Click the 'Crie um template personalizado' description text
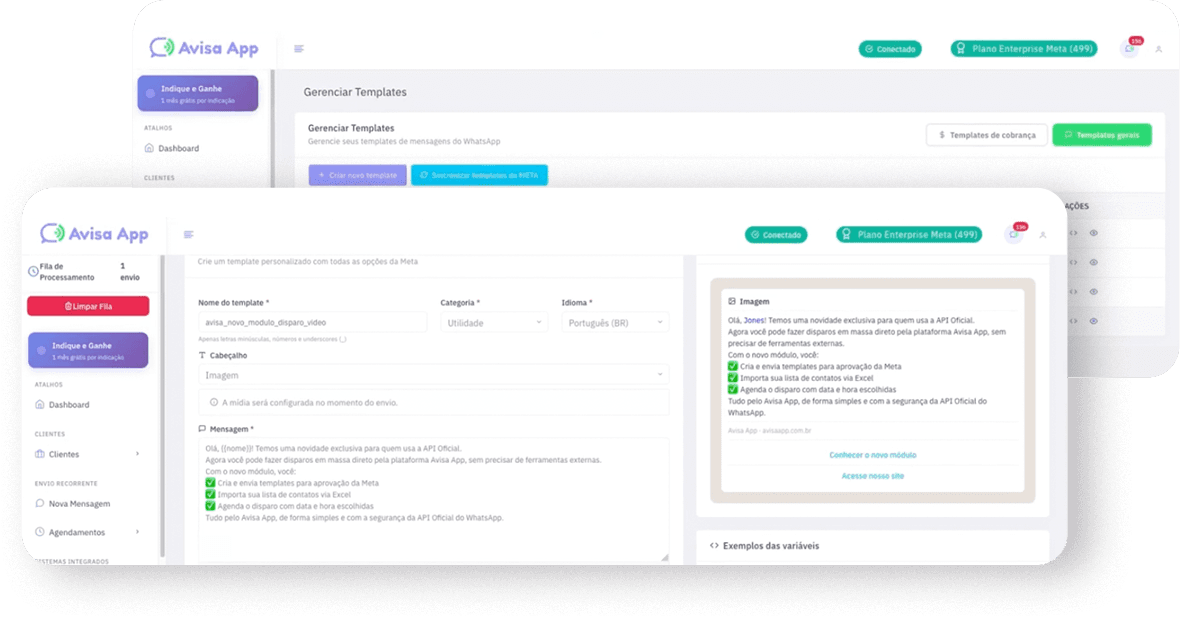 (x=308, y=262)
